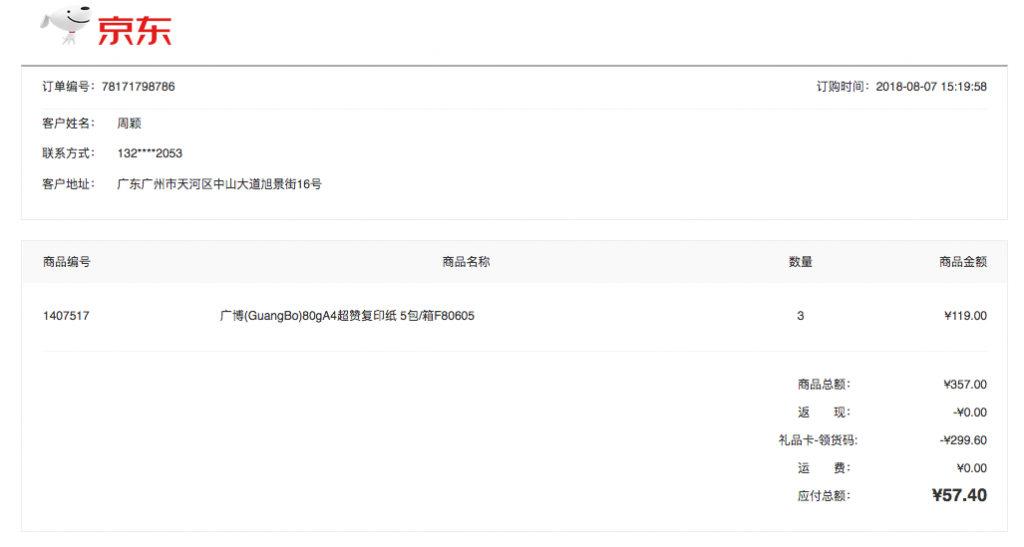
Task: Click the 商品名称 column header
Action: pos(466,262)
